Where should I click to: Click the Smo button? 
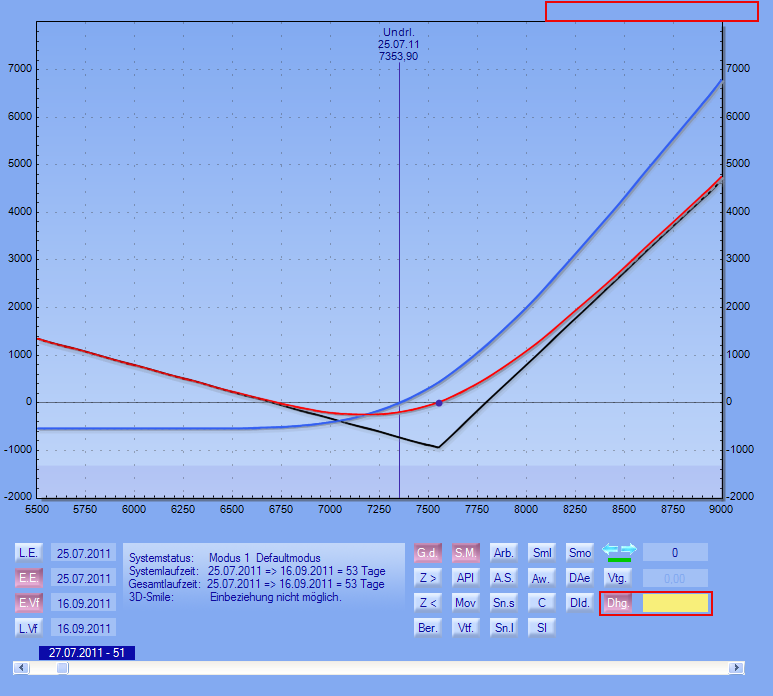(x=580, y=552)
